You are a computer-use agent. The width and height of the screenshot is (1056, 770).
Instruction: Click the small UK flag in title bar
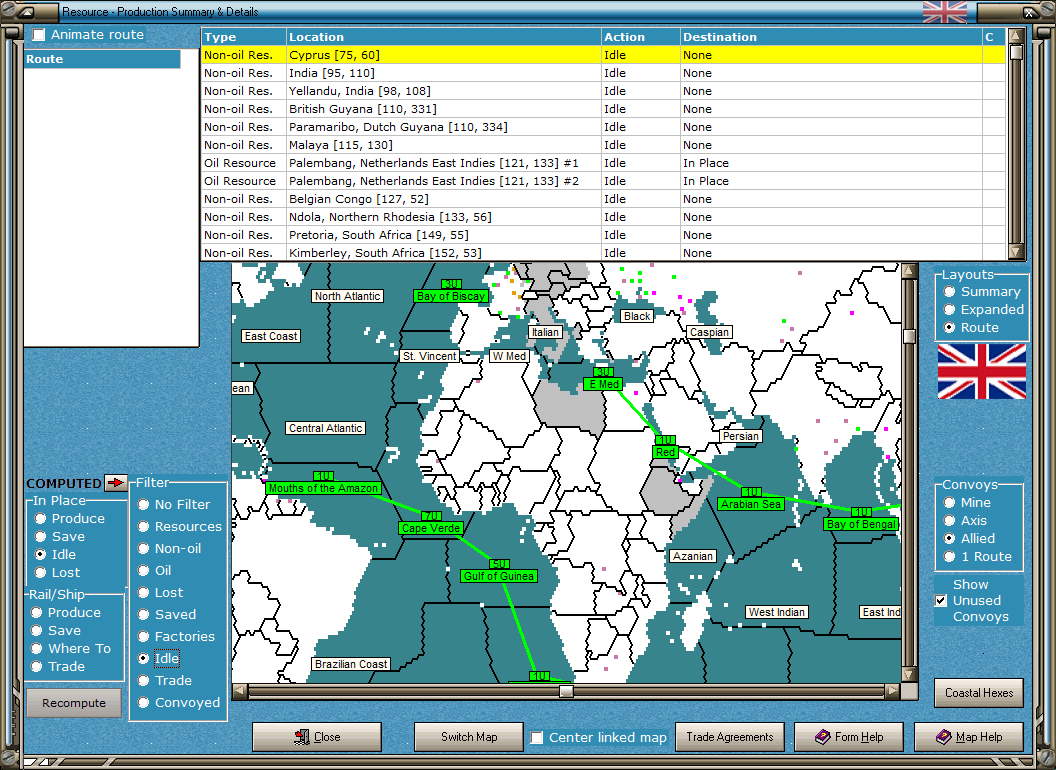coord(944,12)
